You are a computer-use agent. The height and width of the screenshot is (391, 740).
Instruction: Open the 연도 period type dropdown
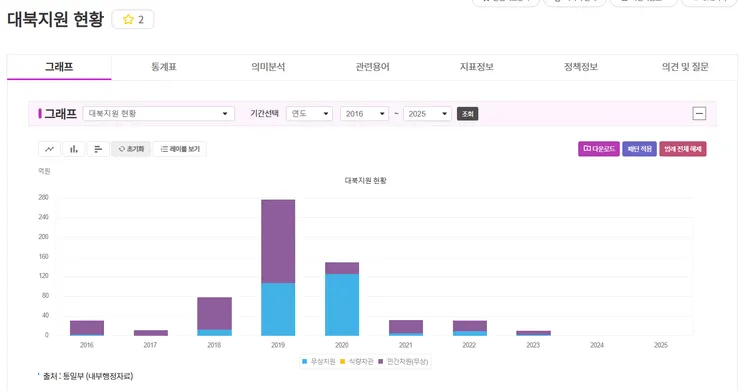point(310,113)
